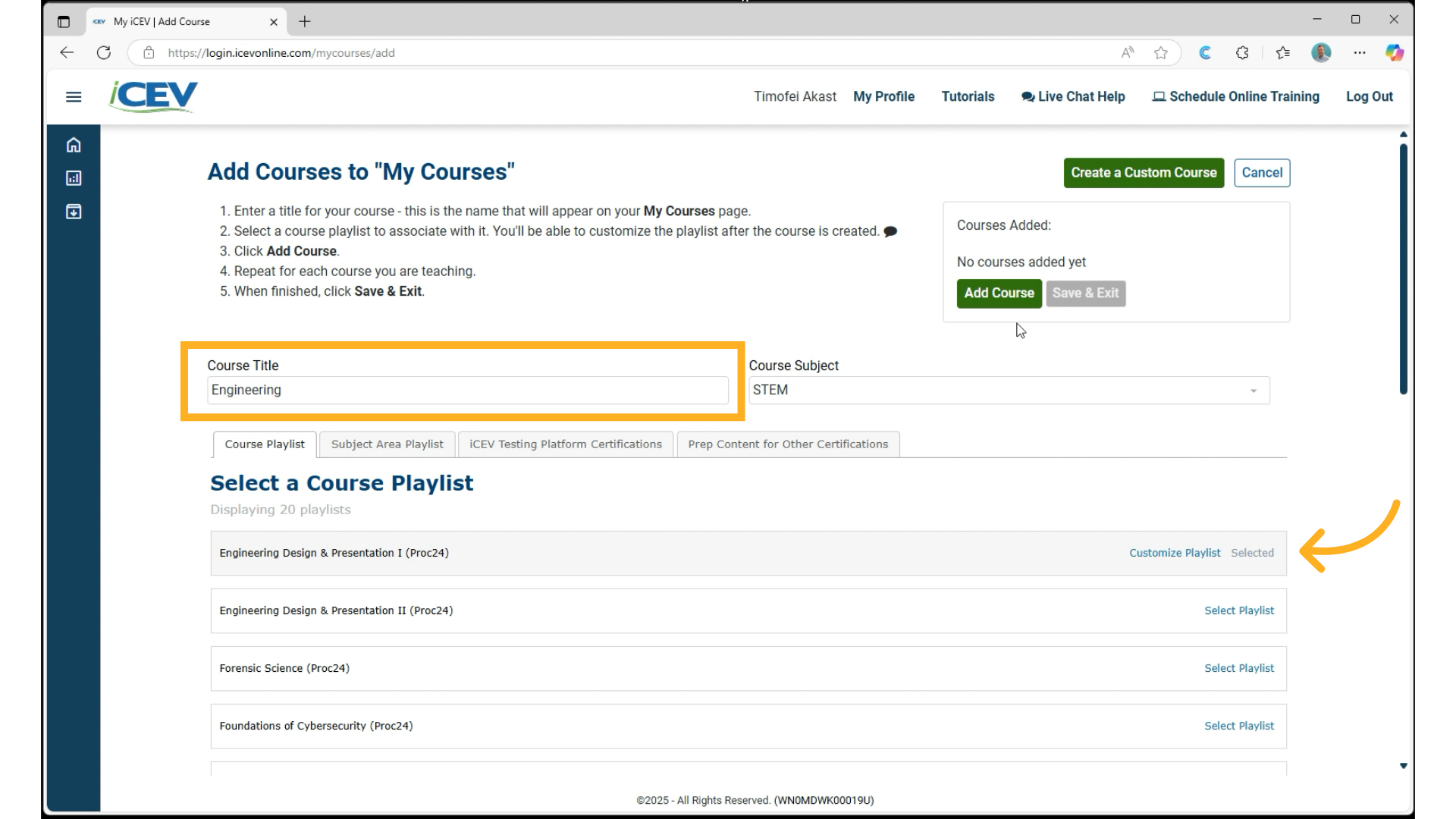
Task: Open the browser extensions puzzle icon
Action: (1242, 52)
